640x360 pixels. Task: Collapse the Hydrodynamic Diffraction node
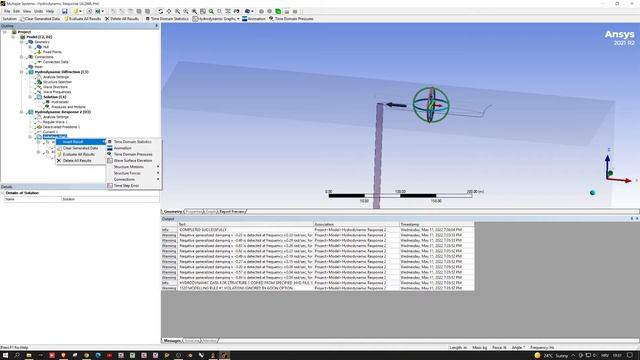pos(22,72)
